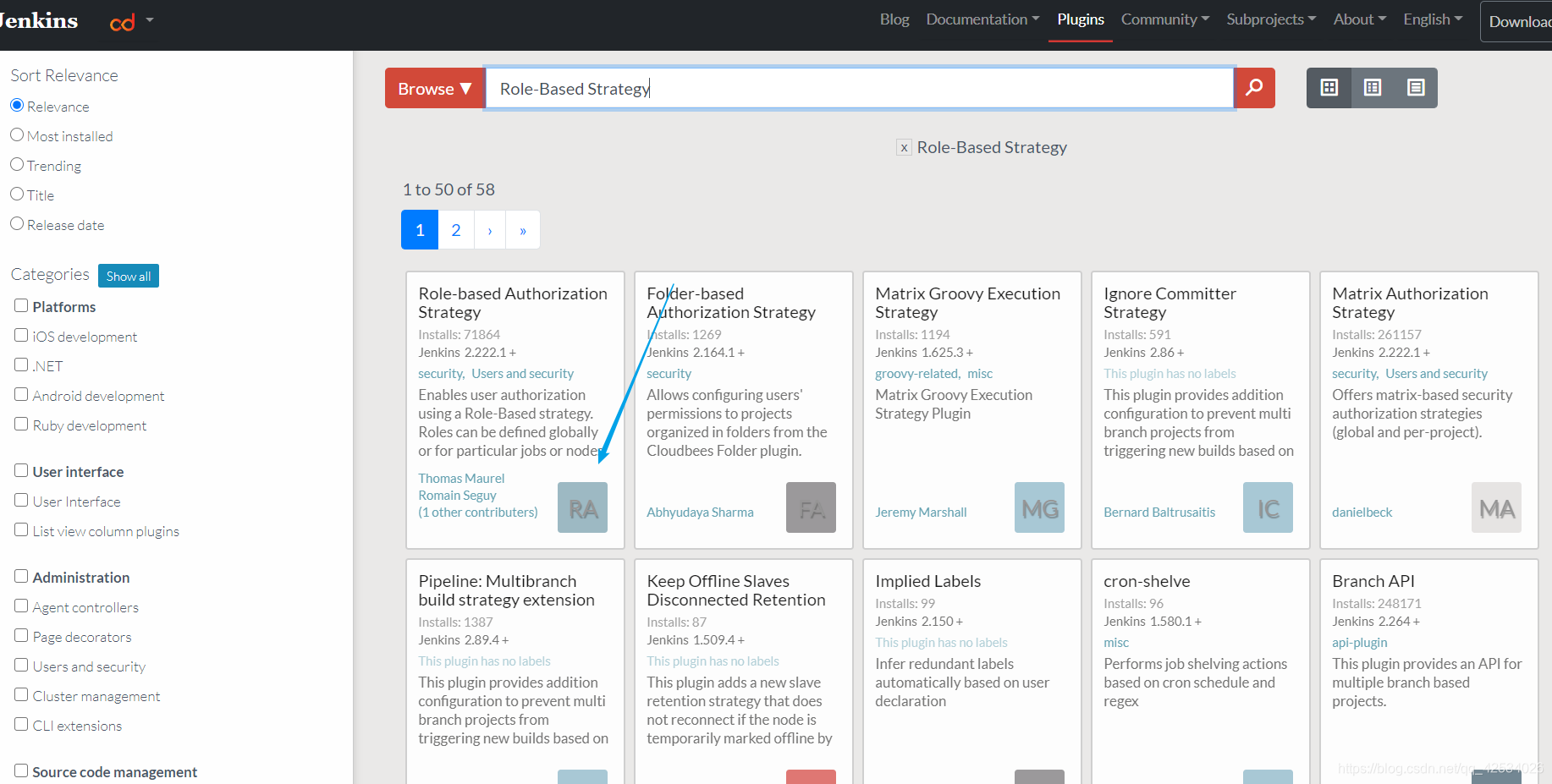Expand the Community menu
1552x784 pixels.
pos(1165,19)
